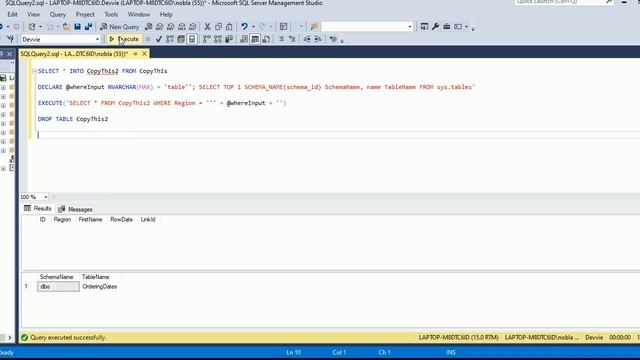Toggle Include Live Query Statistics
Image resolution: width=640 pixels, height=360 pixels.
click(x=218, y=39)
